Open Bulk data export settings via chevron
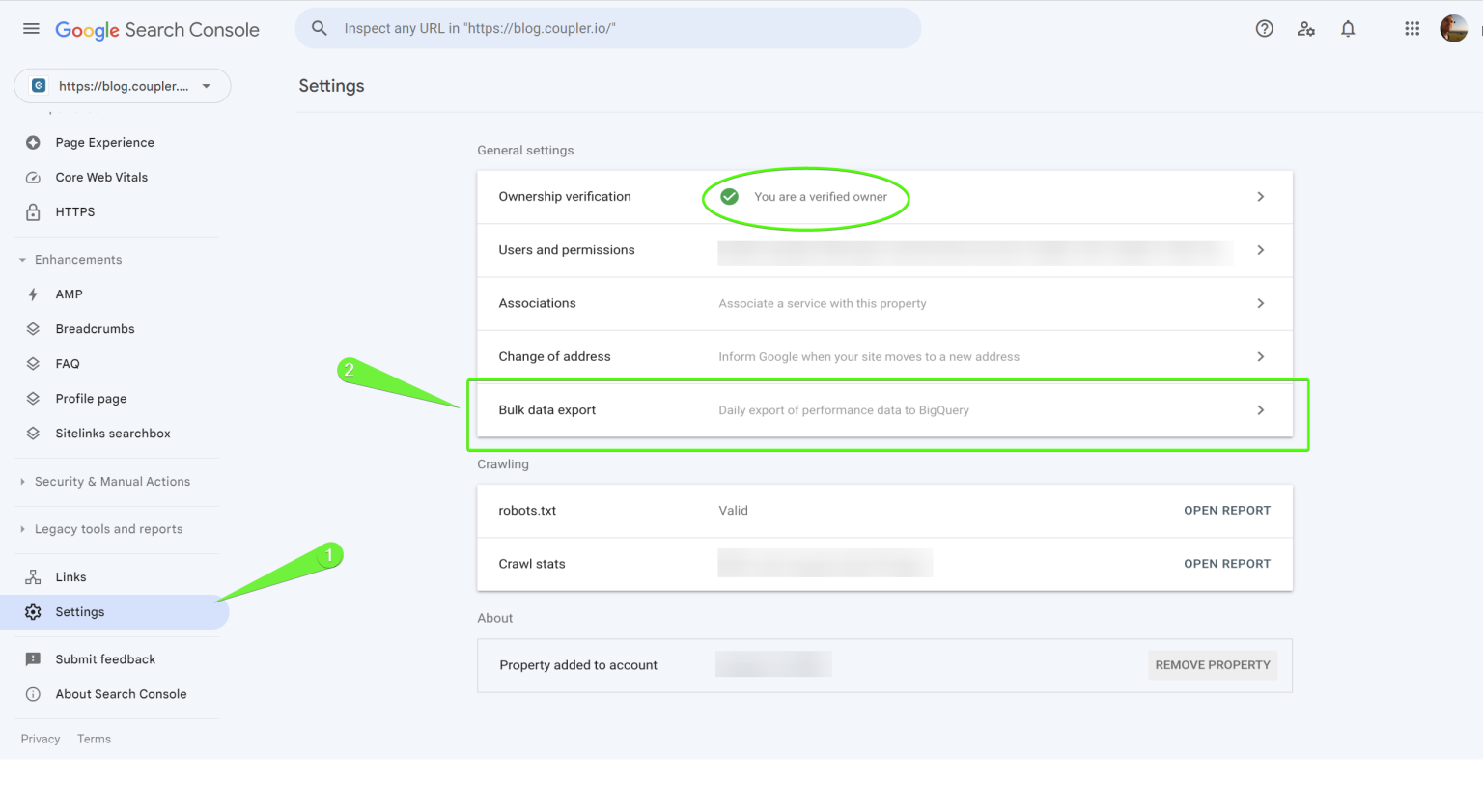This screenshot has height=812, width=1483. tap(1260, 409)
